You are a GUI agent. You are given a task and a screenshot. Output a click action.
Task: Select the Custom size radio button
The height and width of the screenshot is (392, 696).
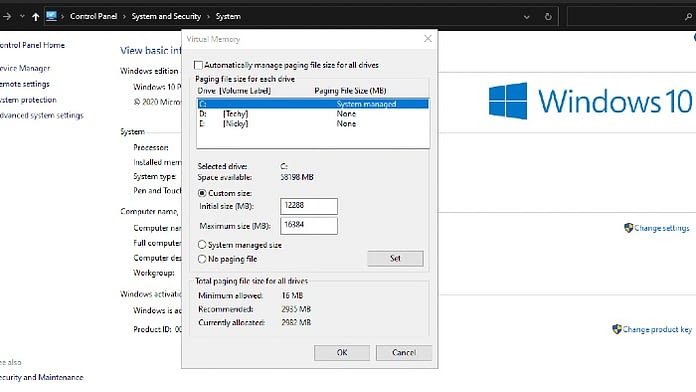coord(202,193)
